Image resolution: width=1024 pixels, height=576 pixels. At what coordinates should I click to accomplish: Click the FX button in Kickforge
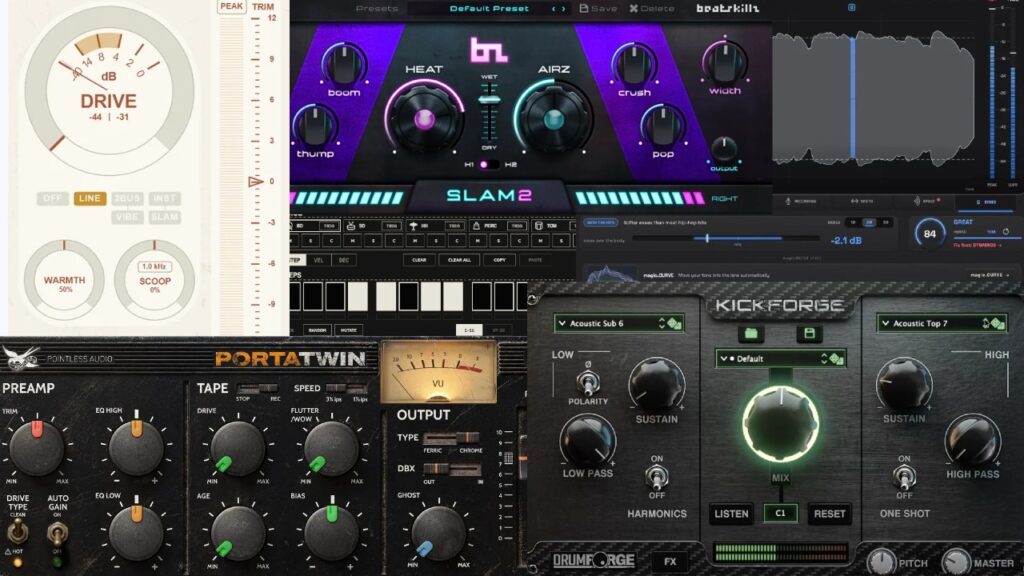pyautogui.click(x=670, y=561)
